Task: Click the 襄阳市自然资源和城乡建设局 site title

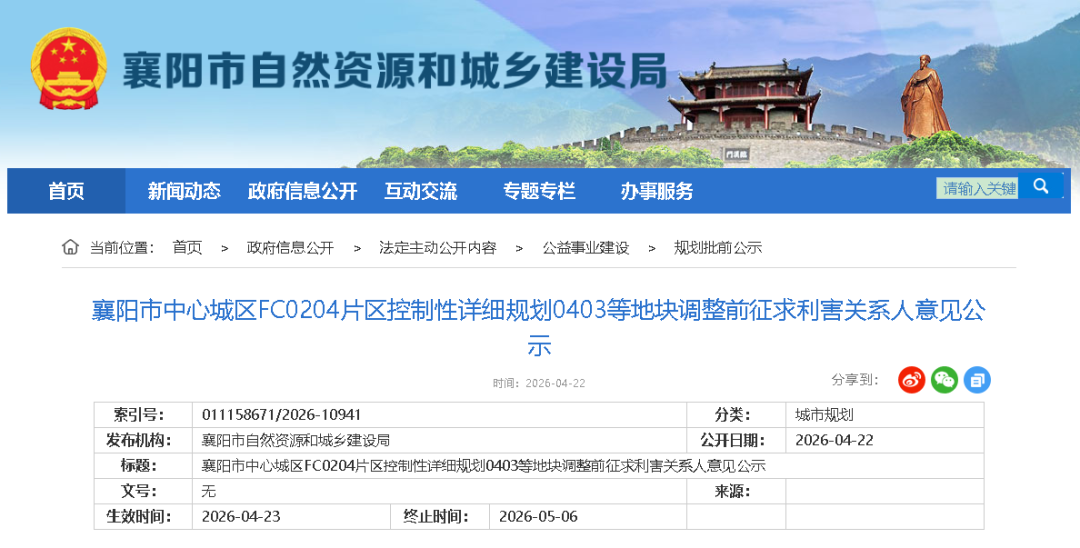Action: 393,72
